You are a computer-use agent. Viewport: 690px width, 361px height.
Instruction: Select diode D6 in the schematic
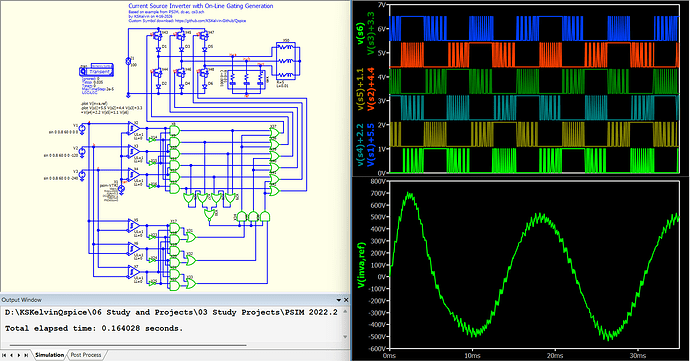tap(204, 86)
